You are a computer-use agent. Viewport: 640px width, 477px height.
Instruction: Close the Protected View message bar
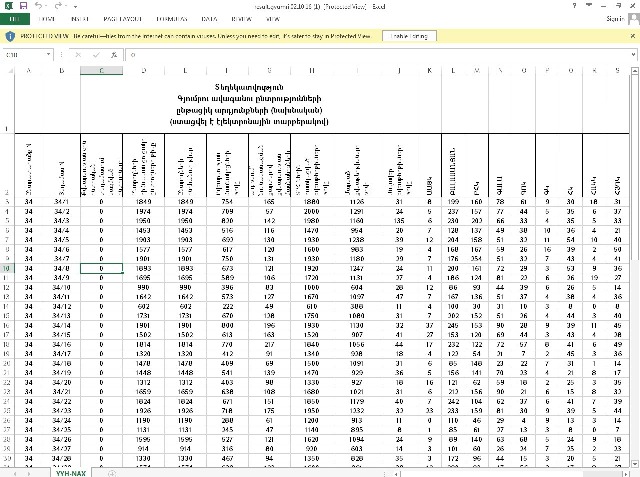[632, 36]
